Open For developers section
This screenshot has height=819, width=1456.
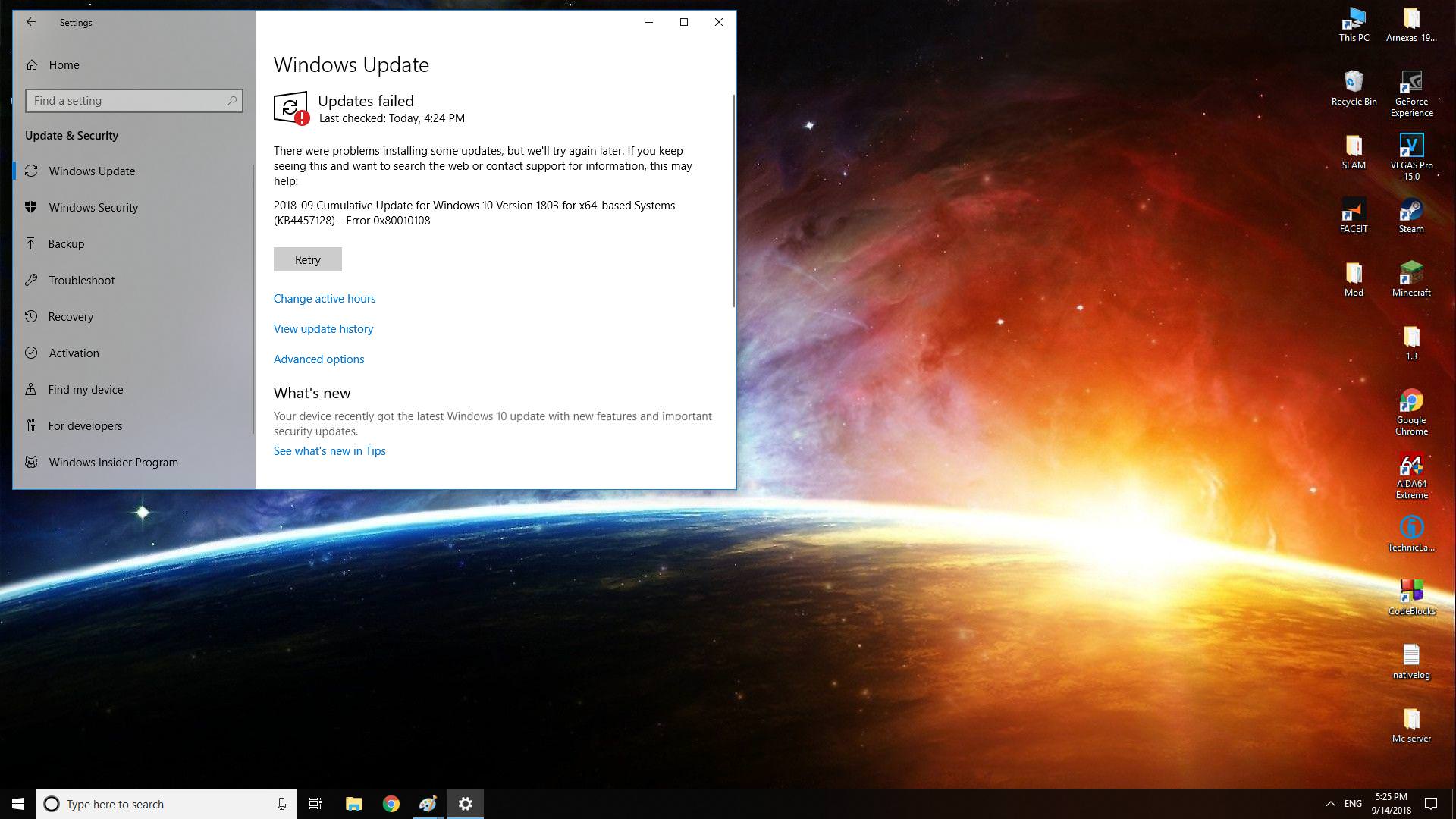click(x=133, y=425)
